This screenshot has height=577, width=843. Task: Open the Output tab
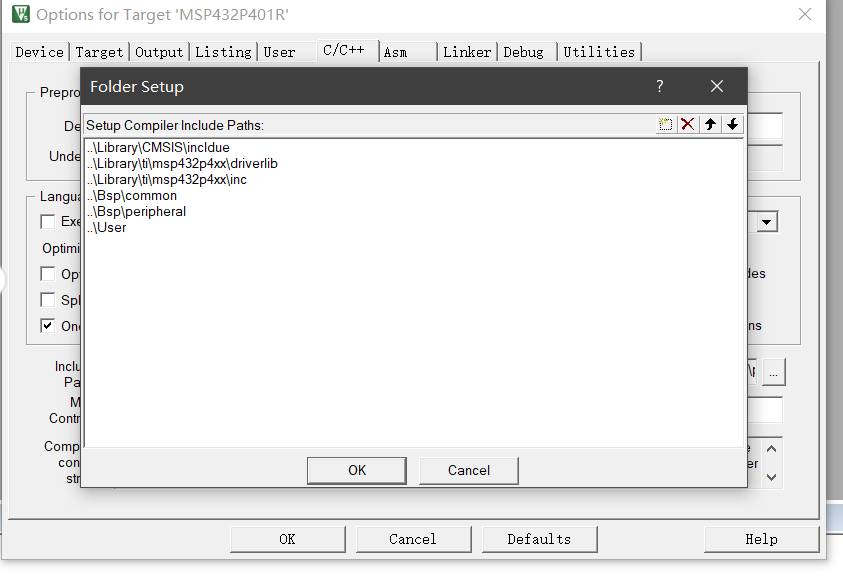(x=159, y=52)
